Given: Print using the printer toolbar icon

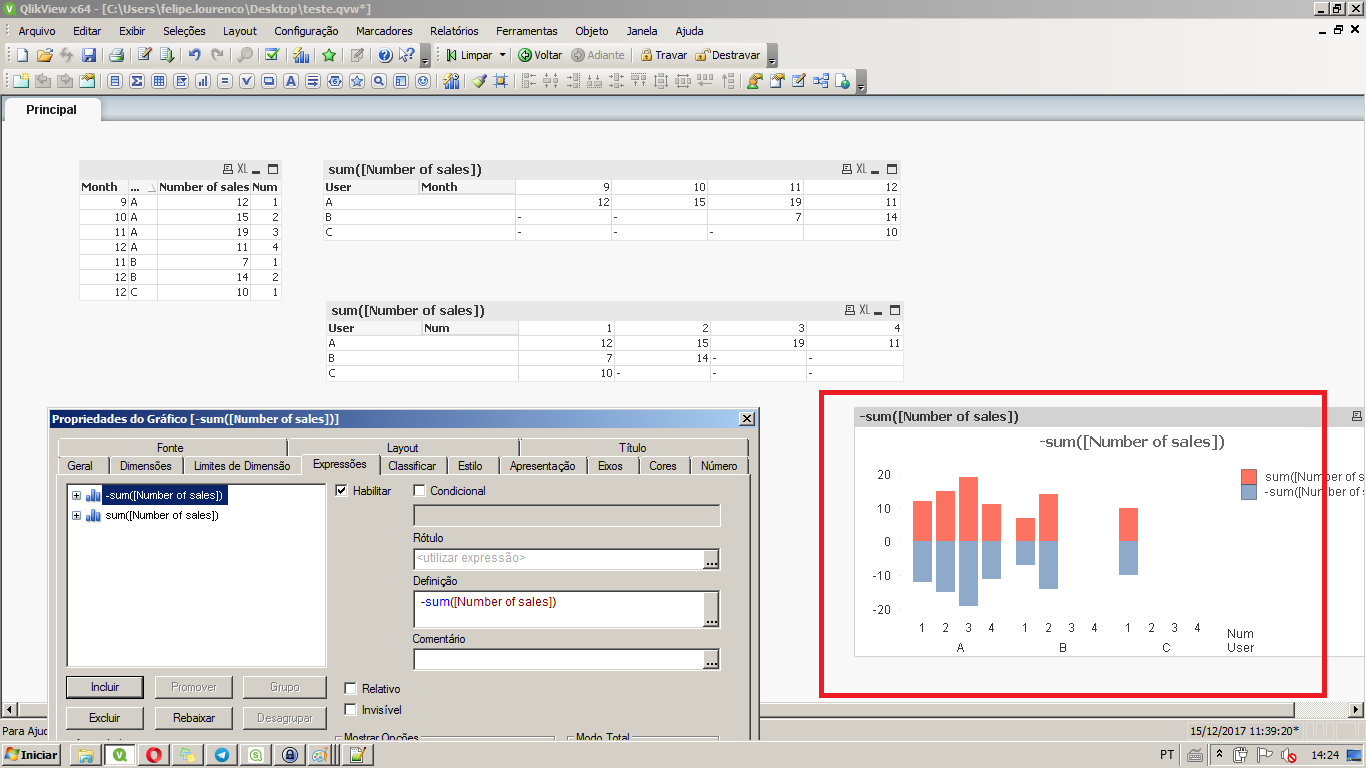Looking at the screenshot, I should coord(116,55).
